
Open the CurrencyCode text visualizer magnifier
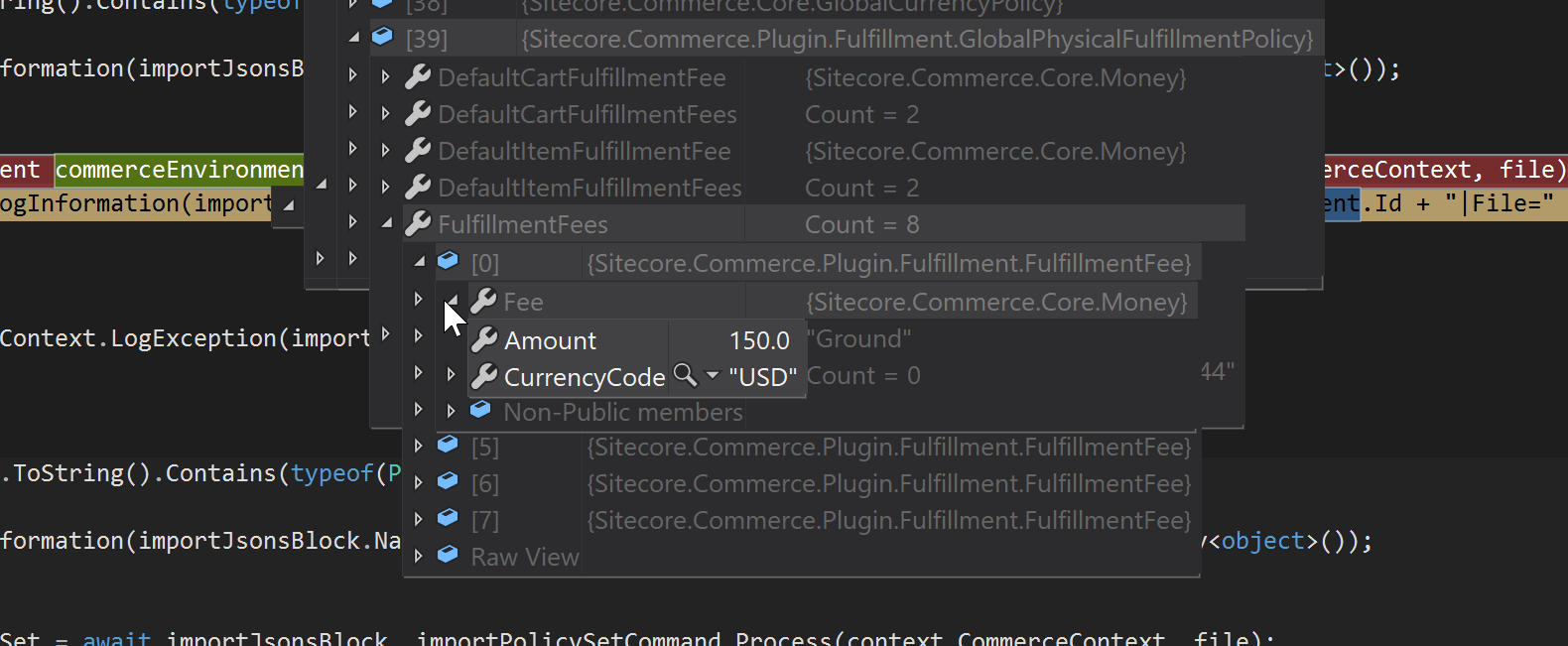pos(685,375)
